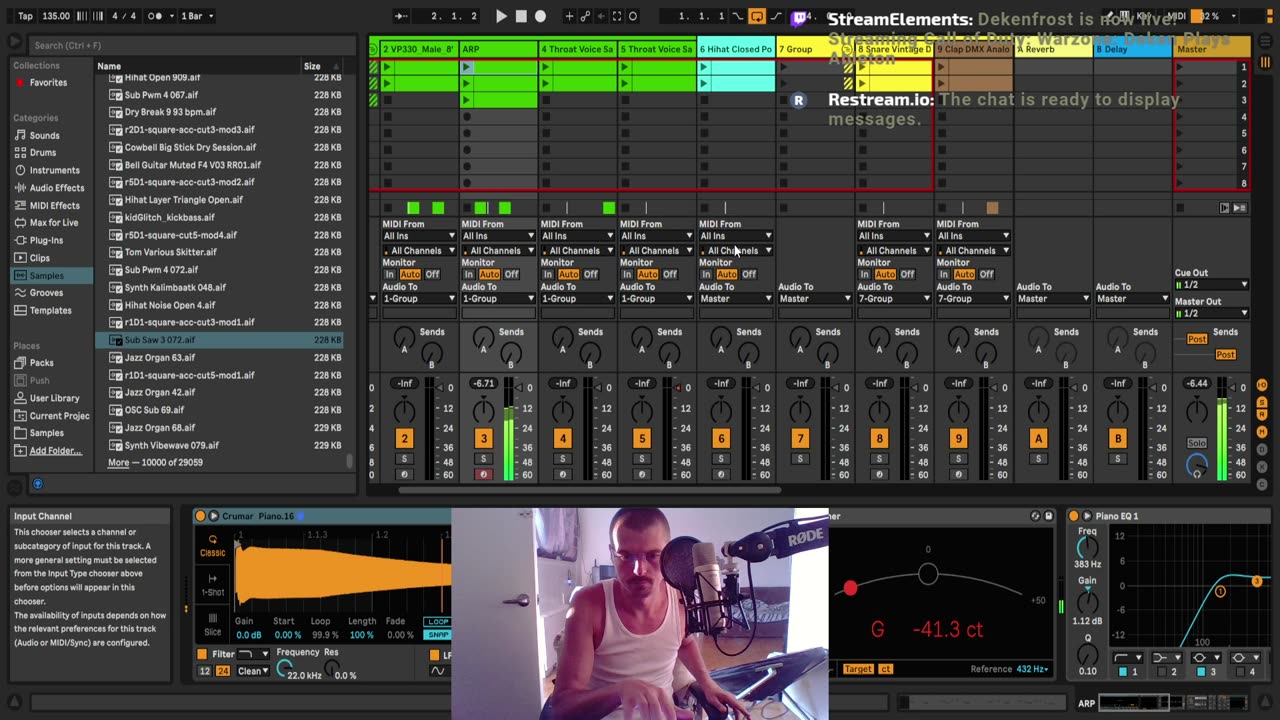Image resolution: width=1280 pixels, height=720 pixels.
Task: Toggle Follow playback arrow icon
Action: point(400,16)
